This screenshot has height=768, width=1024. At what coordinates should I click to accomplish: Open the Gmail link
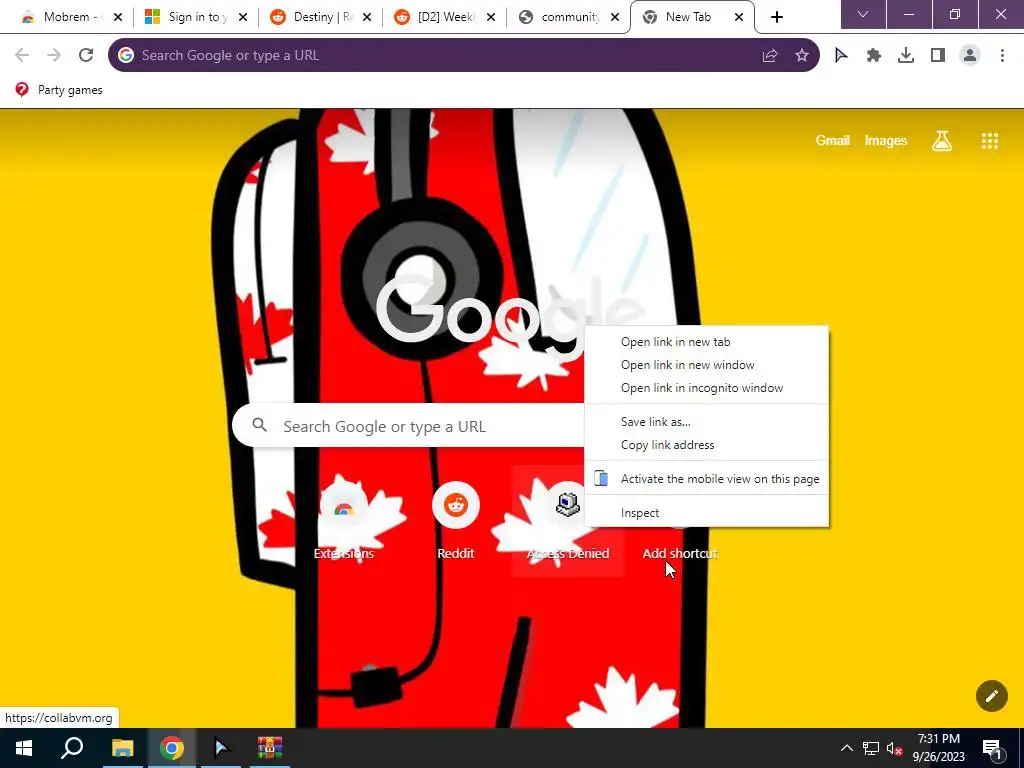point(832,140)
